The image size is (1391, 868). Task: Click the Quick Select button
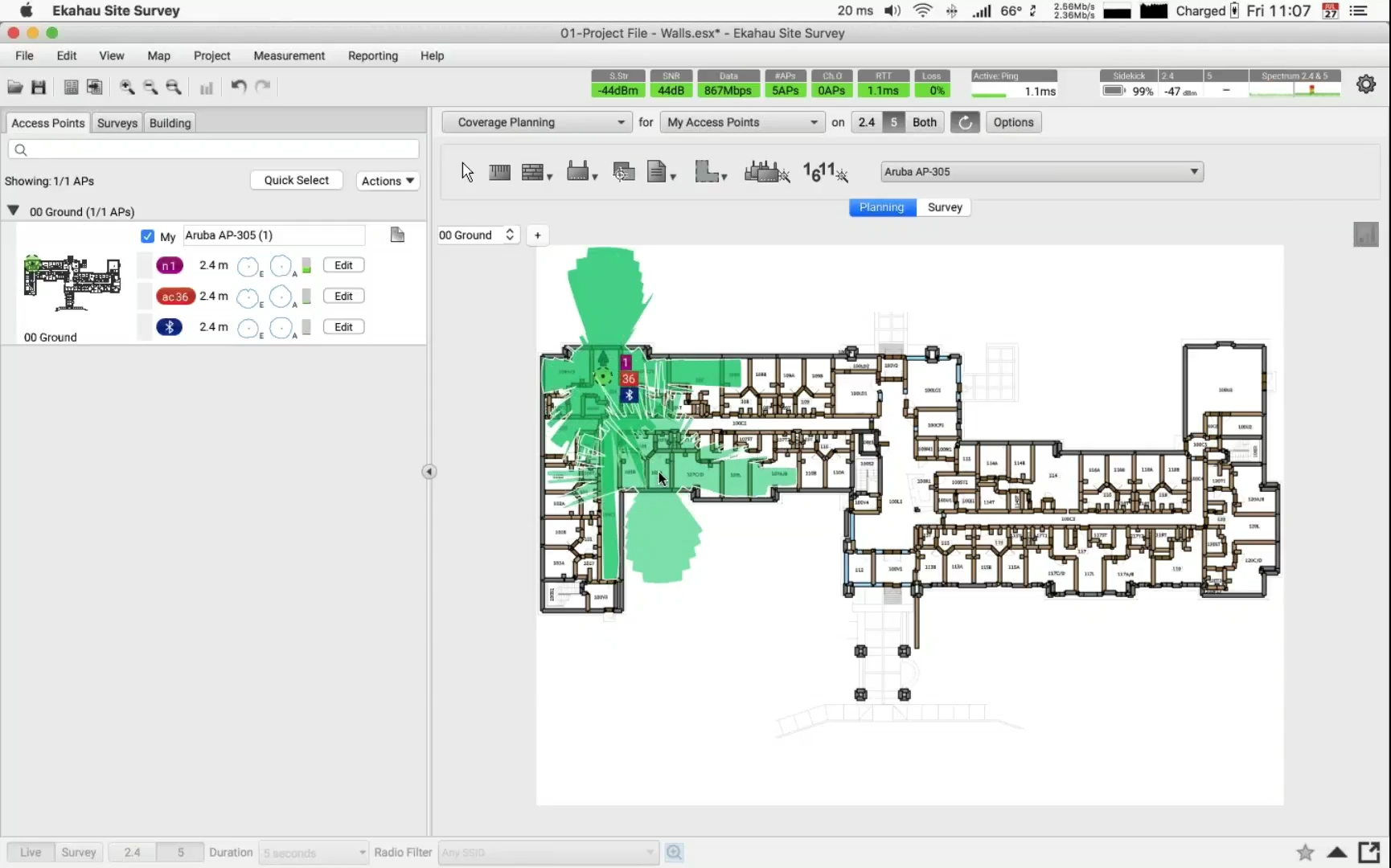pyautogui.click(x=296, y=180)
